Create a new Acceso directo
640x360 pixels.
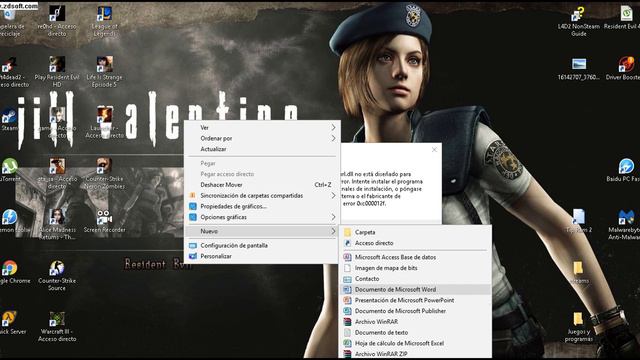click(416, 243)
